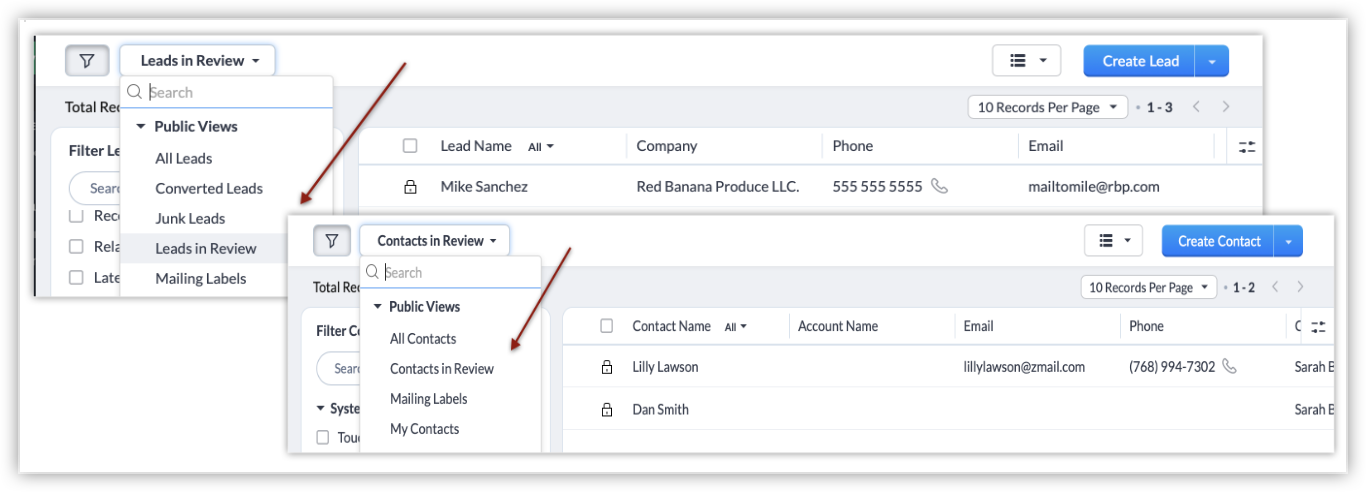Go to previous page in Leads pagination
The width and height of the screenshot is (1366, 492).
click(x=1196, y=107)
